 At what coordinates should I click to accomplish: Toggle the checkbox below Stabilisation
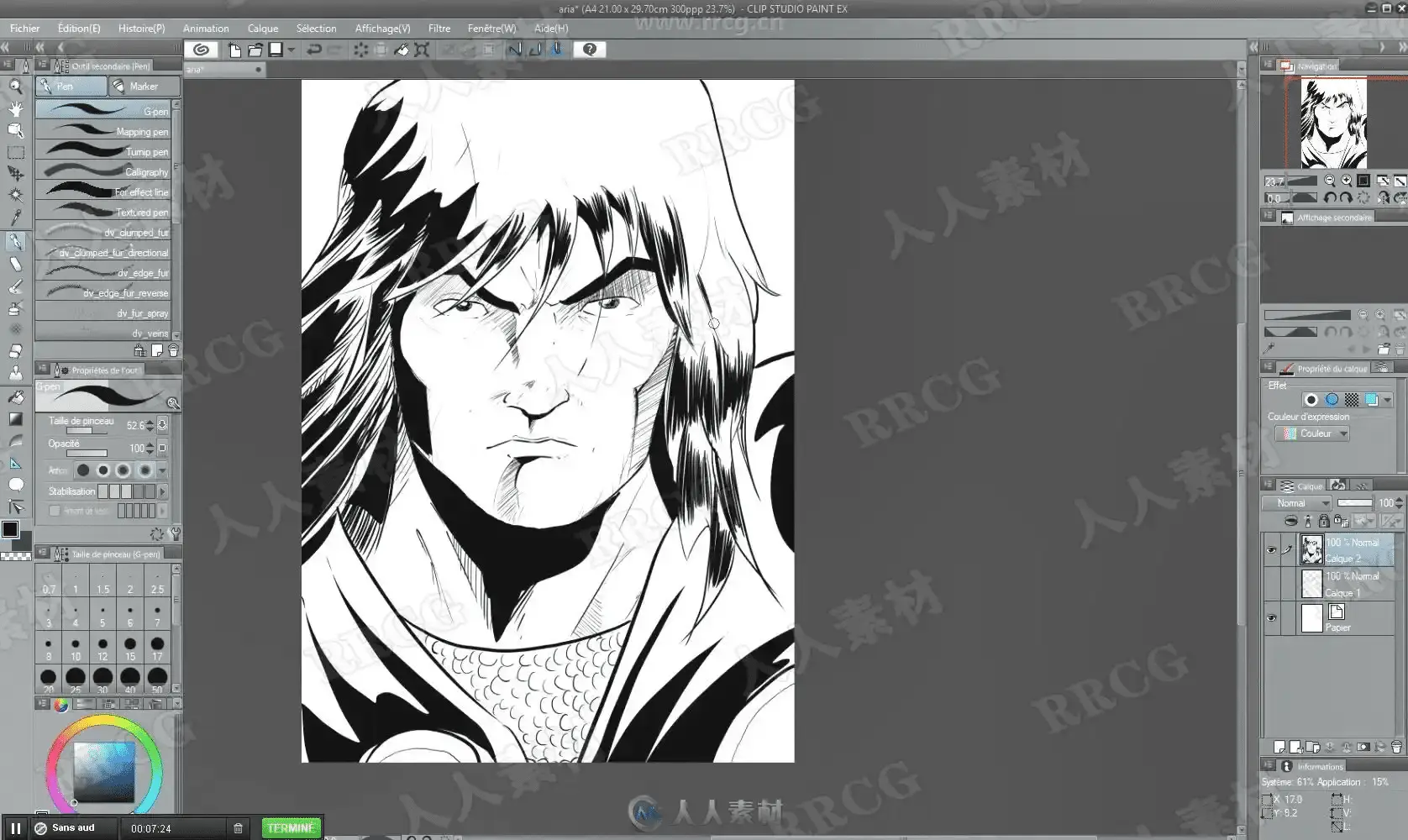55,511
